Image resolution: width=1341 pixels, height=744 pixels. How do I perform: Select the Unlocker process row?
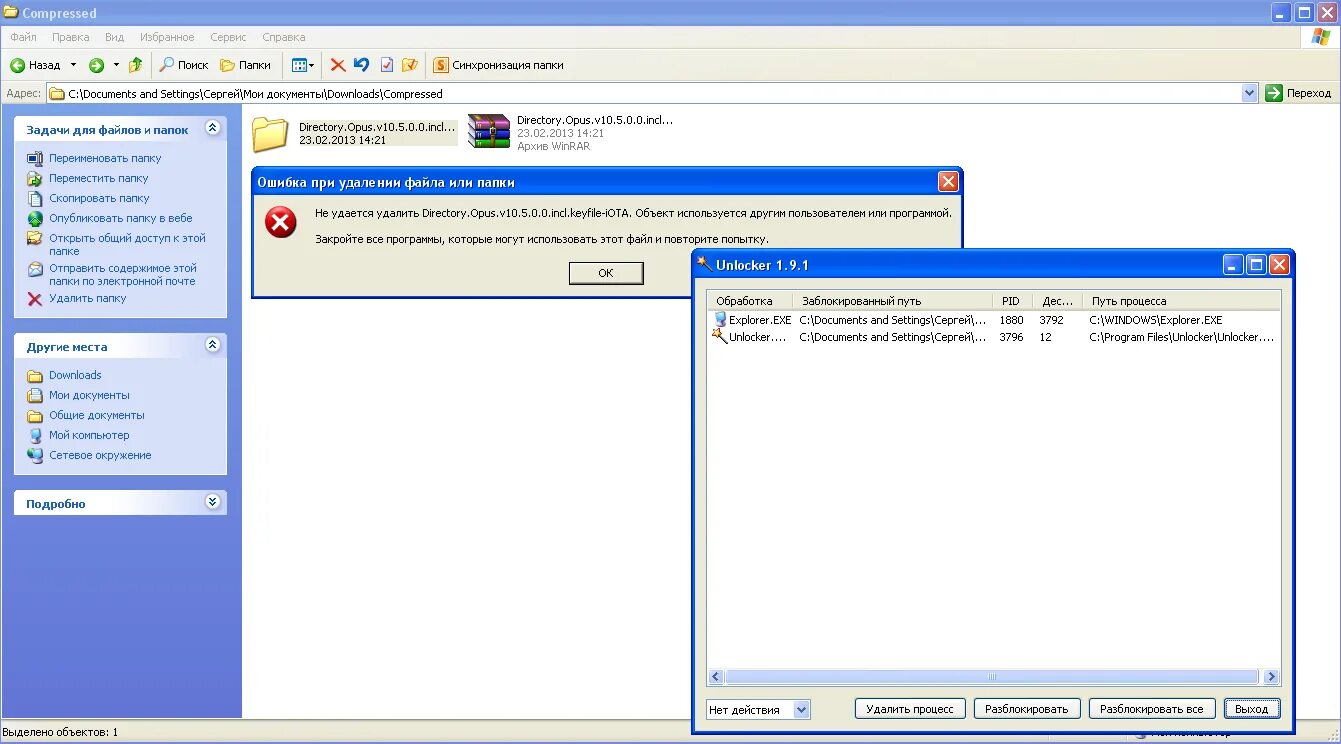[994, 337]
